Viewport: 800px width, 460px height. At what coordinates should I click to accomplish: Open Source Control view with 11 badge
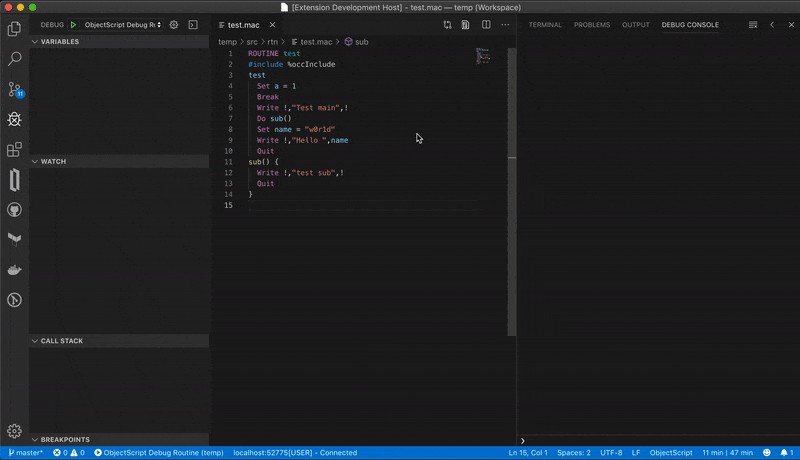(14, 89)
